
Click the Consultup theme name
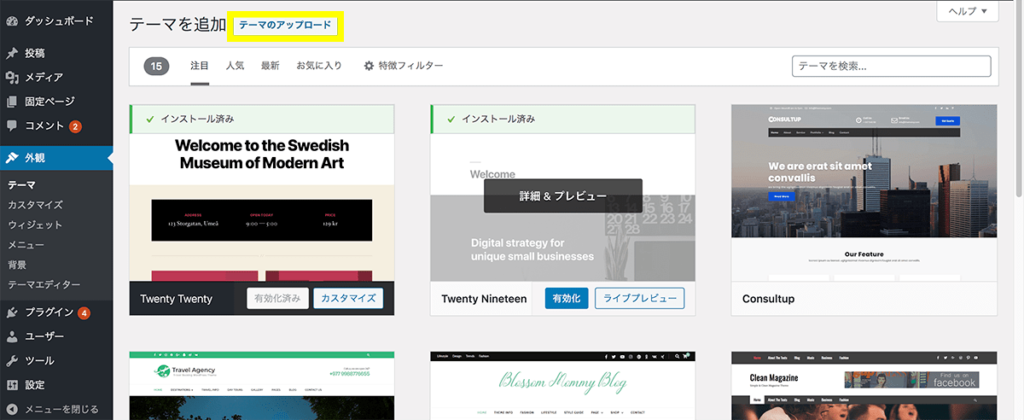pyautogui.click(x=768, y=299)
